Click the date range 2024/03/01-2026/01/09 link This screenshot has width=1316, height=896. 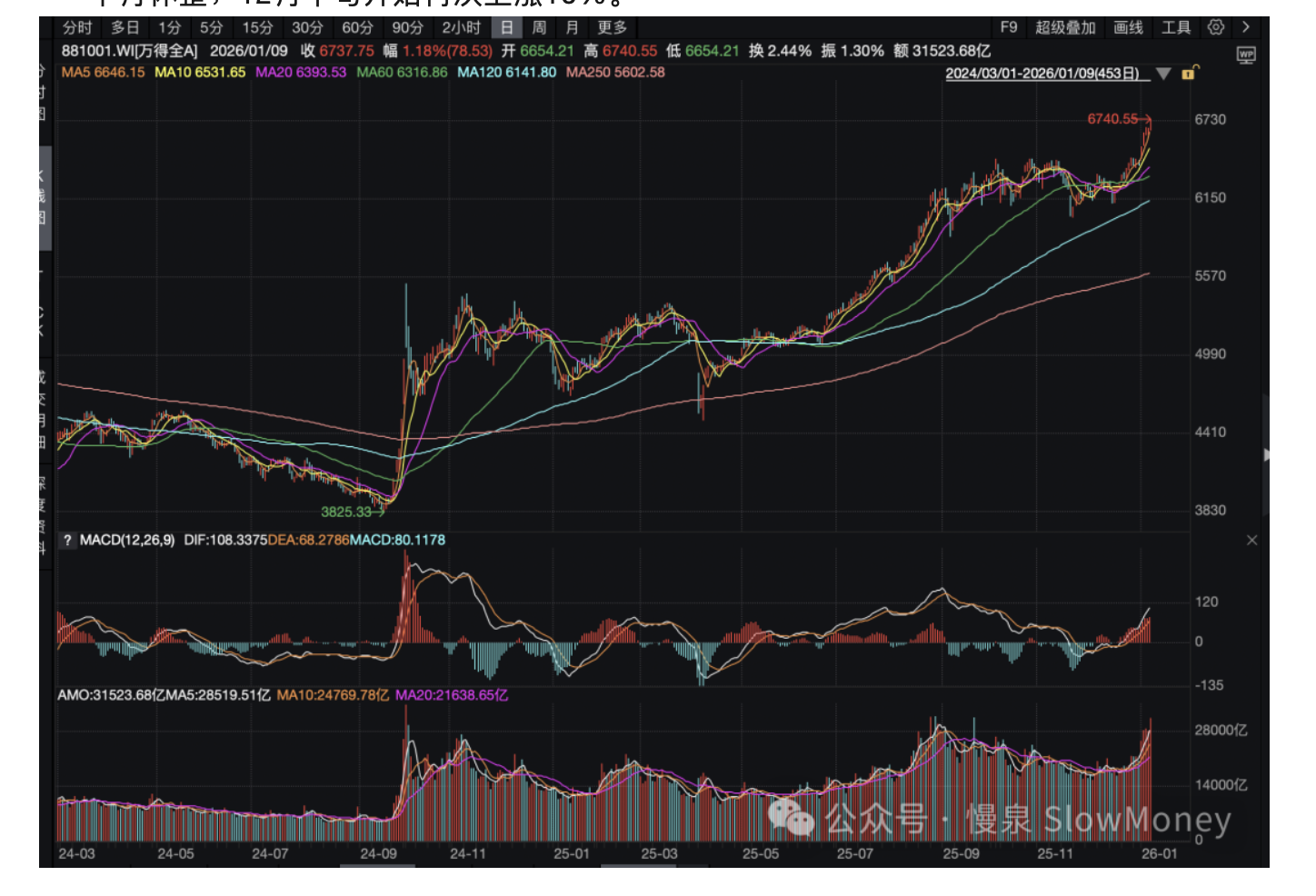click(1042, 74)
